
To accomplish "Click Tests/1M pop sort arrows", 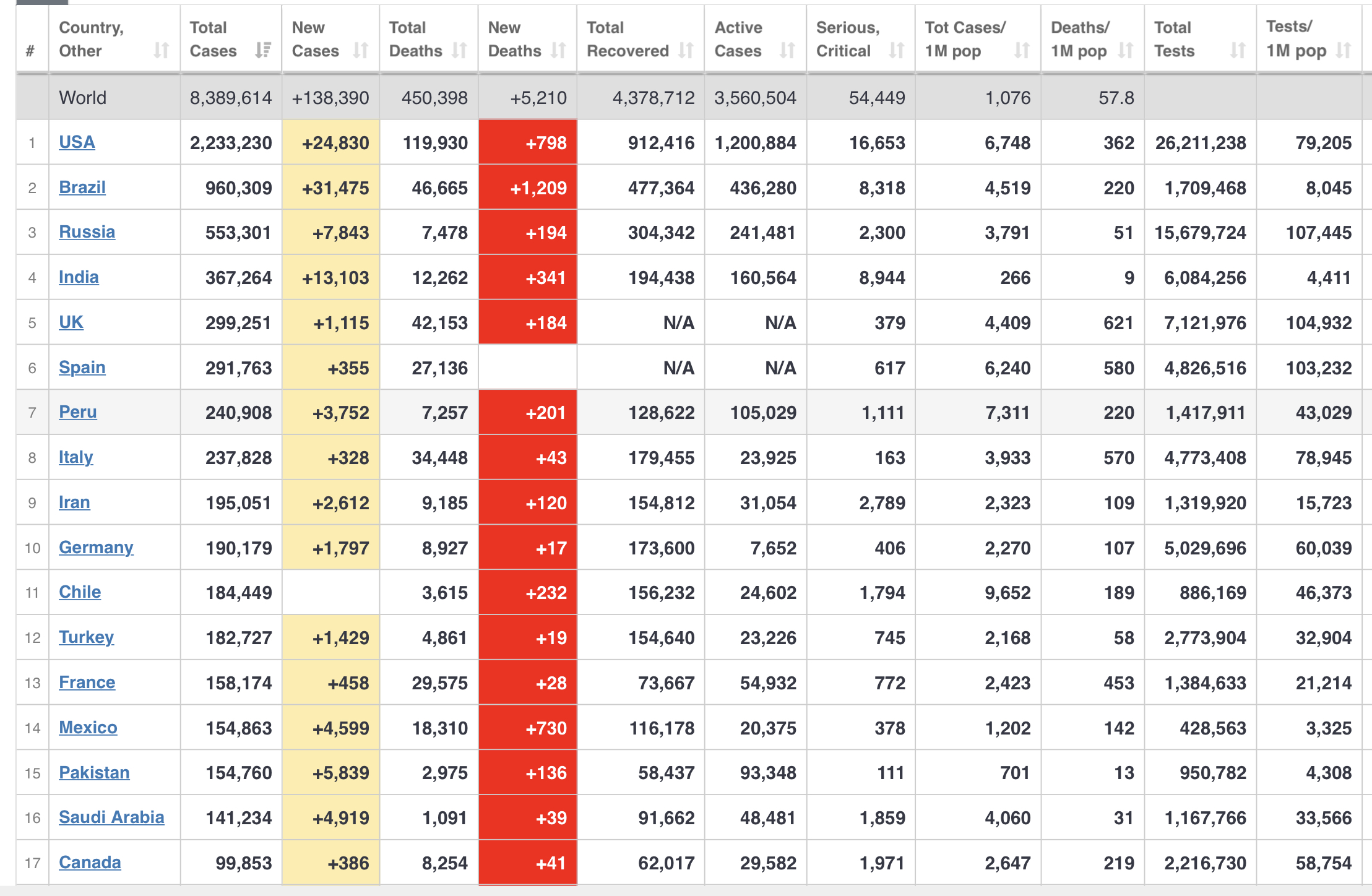I will pos(1343,50).
